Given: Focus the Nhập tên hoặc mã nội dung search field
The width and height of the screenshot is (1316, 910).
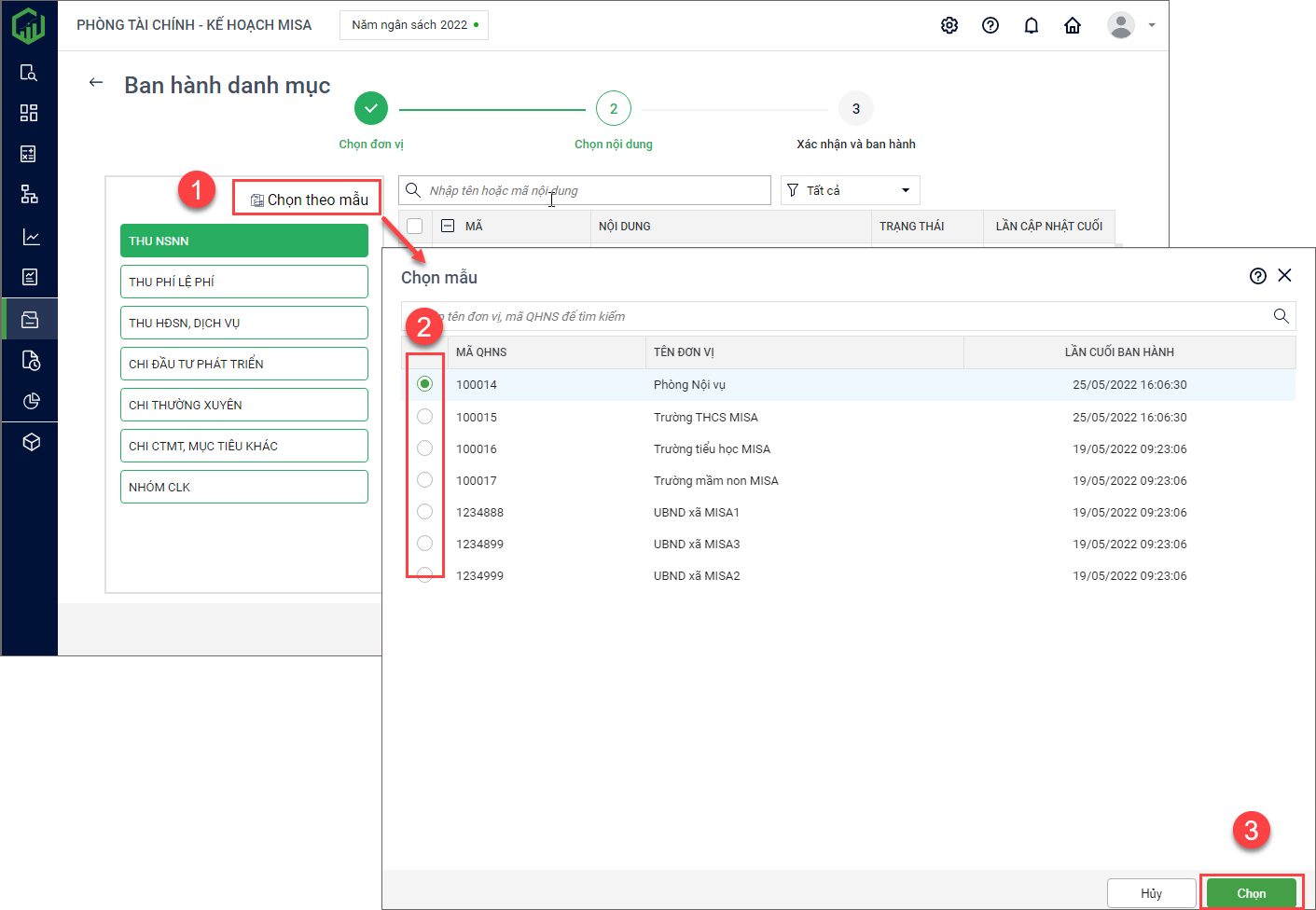Looking at the screenshot, I should pyautogui.click(x=585, y=190).
